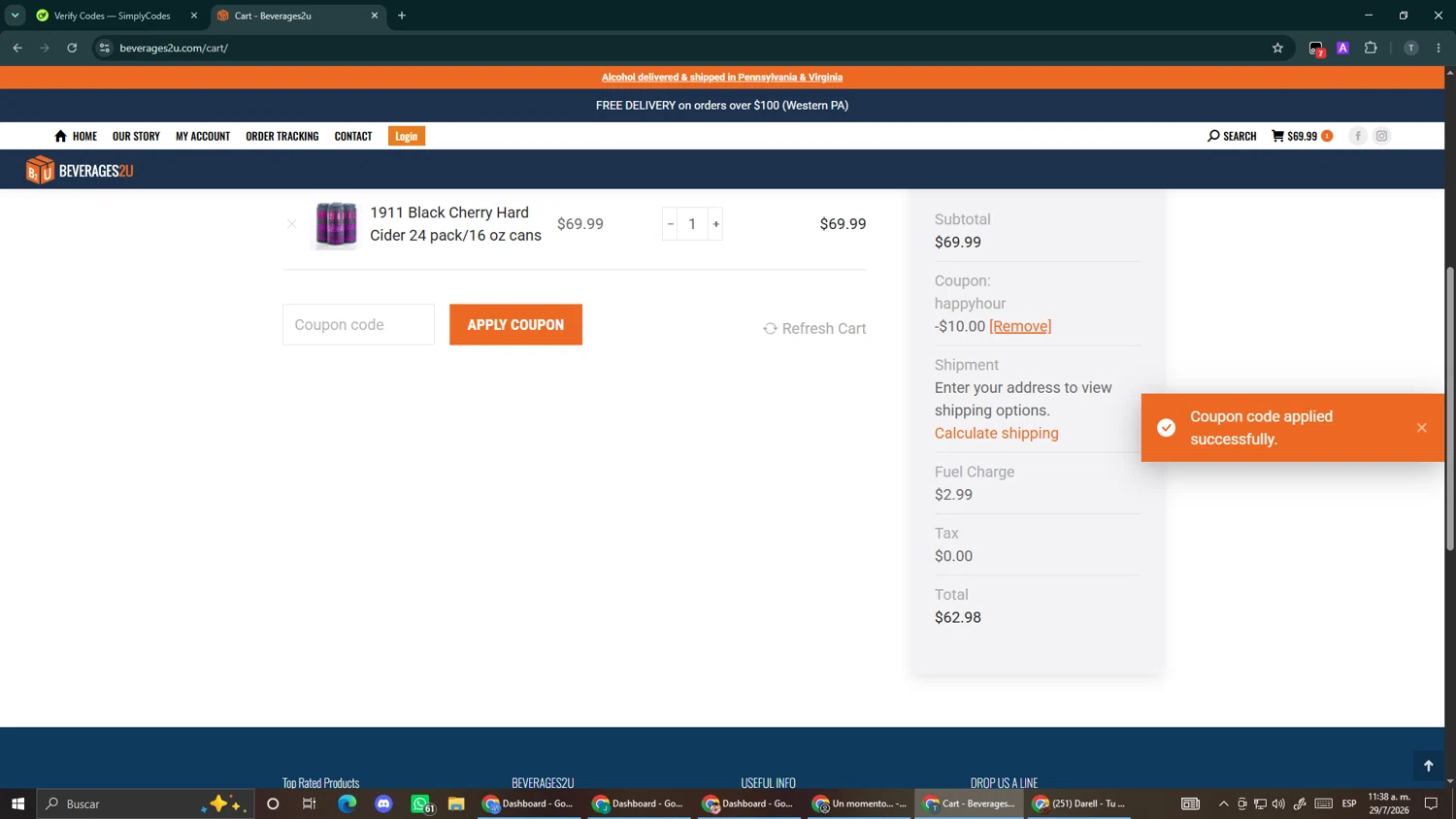Image resolution: width=1456 pixels, height=819 pixels.
Task: Open ORDER TRACKING menu item
Action: 282,136
